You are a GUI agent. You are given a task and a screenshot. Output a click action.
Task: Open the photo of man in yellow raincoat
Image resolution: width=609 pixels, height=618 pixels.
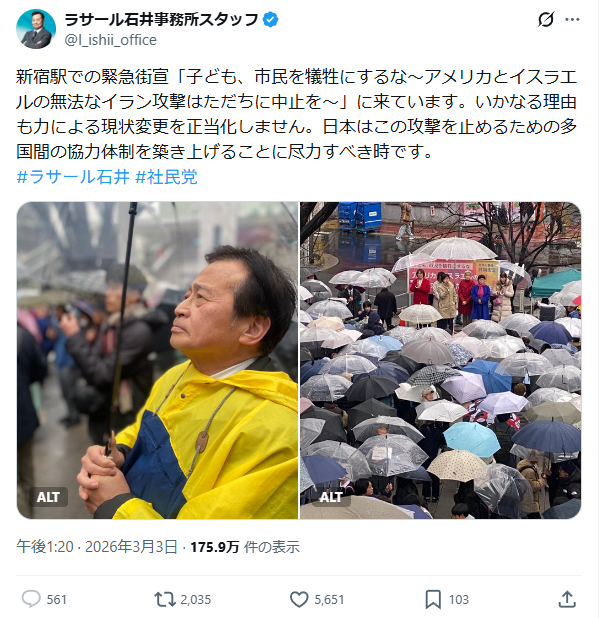coord(157,360)
